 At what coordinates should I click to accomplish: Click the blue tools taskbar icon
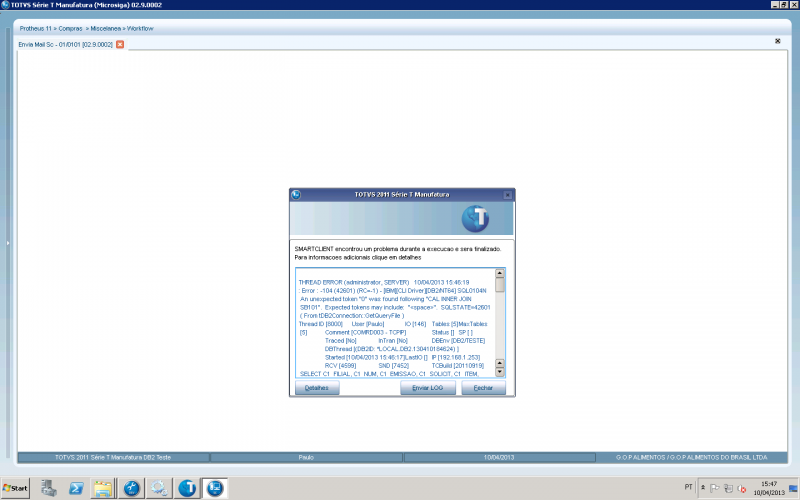(x=132, y=488)
